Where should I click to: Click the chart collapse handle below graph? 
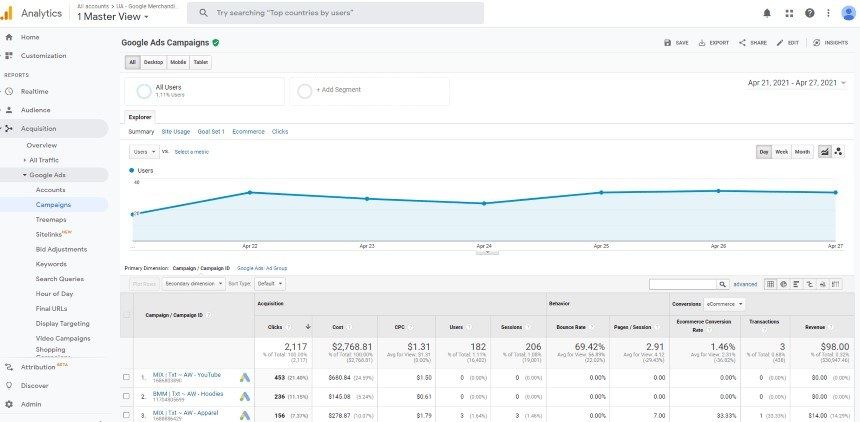coord(487,253)
